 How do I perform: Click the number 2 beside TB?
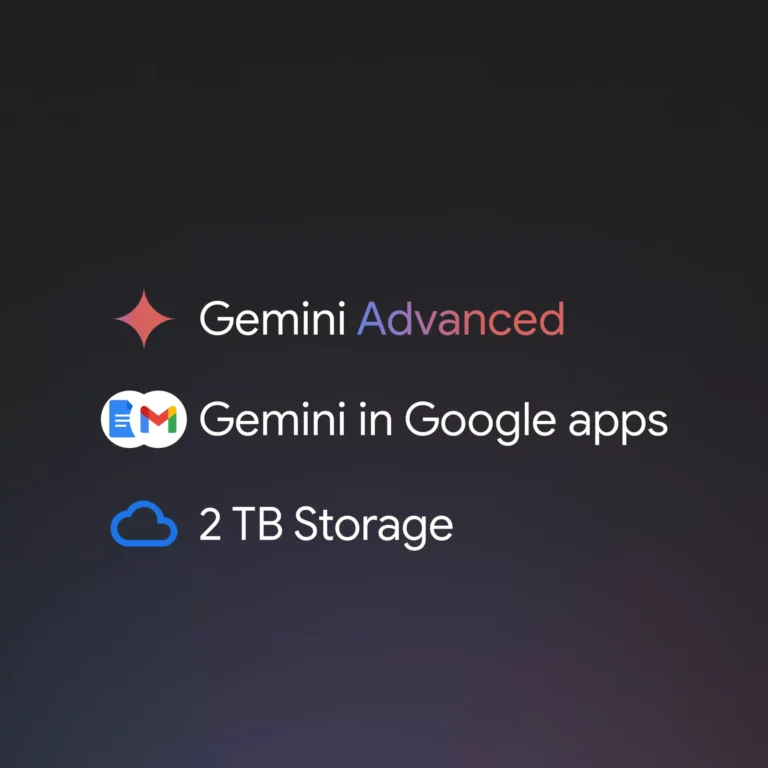click(210, 524)
